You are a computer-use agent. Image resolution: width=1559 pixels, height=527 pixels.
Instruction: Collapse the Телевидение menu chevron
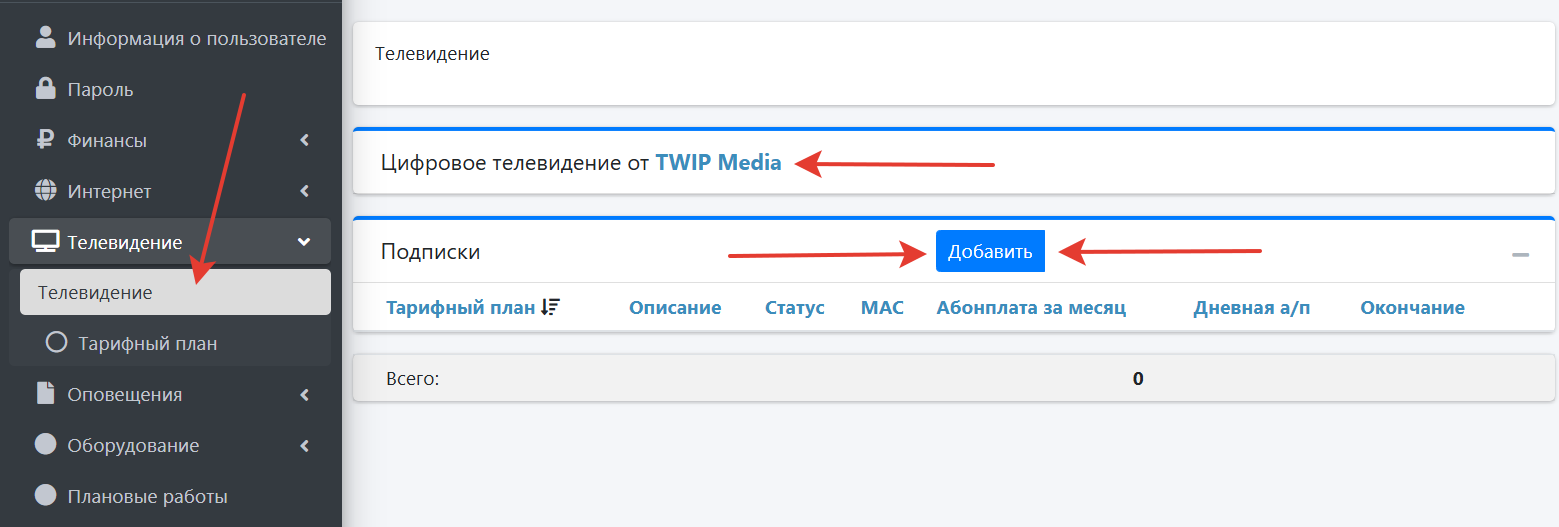click(304, 241)
